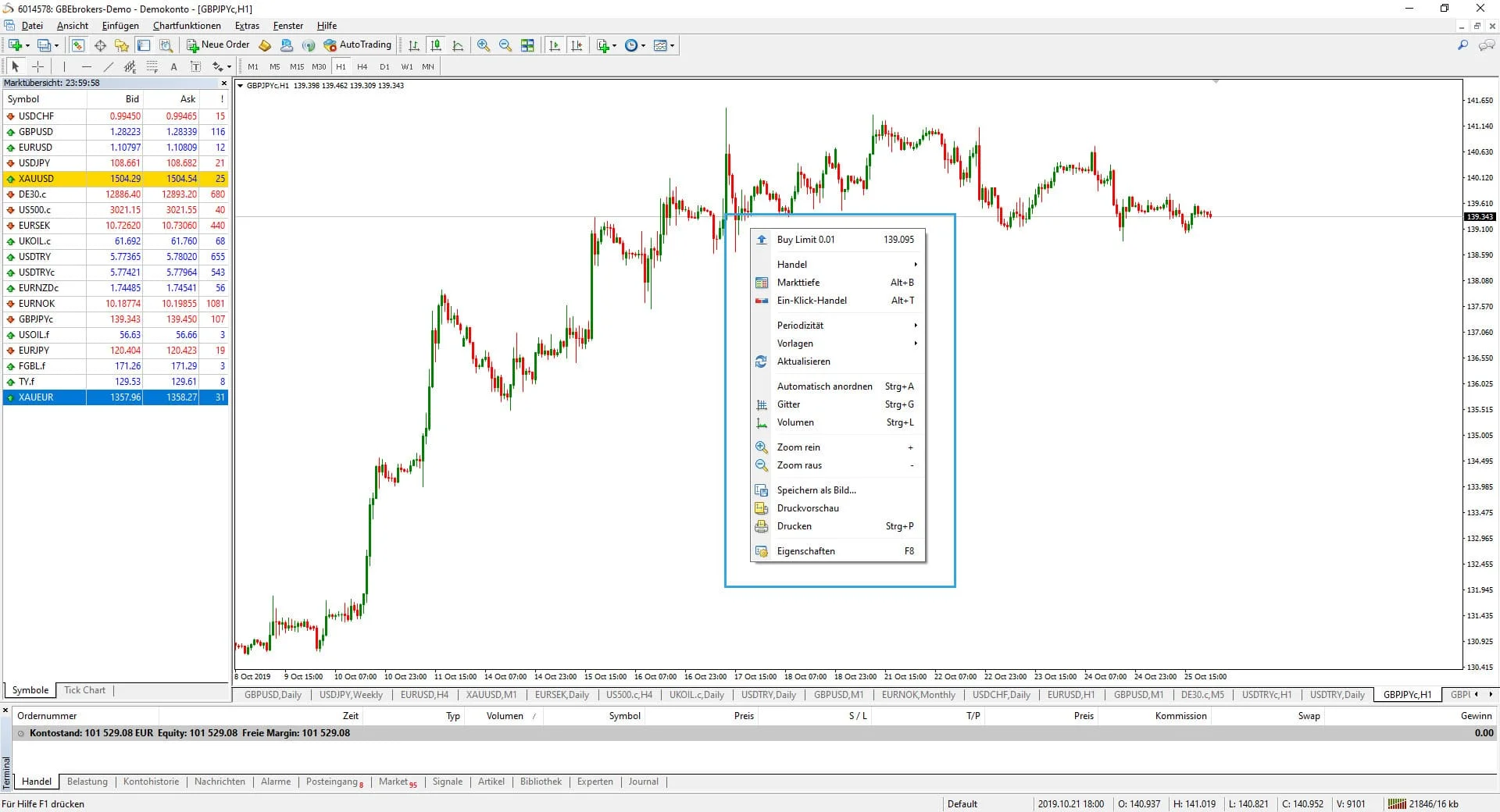Click the tile chart windows icon
Viewport: 1500px width, 812px height.
click(527, 45)
